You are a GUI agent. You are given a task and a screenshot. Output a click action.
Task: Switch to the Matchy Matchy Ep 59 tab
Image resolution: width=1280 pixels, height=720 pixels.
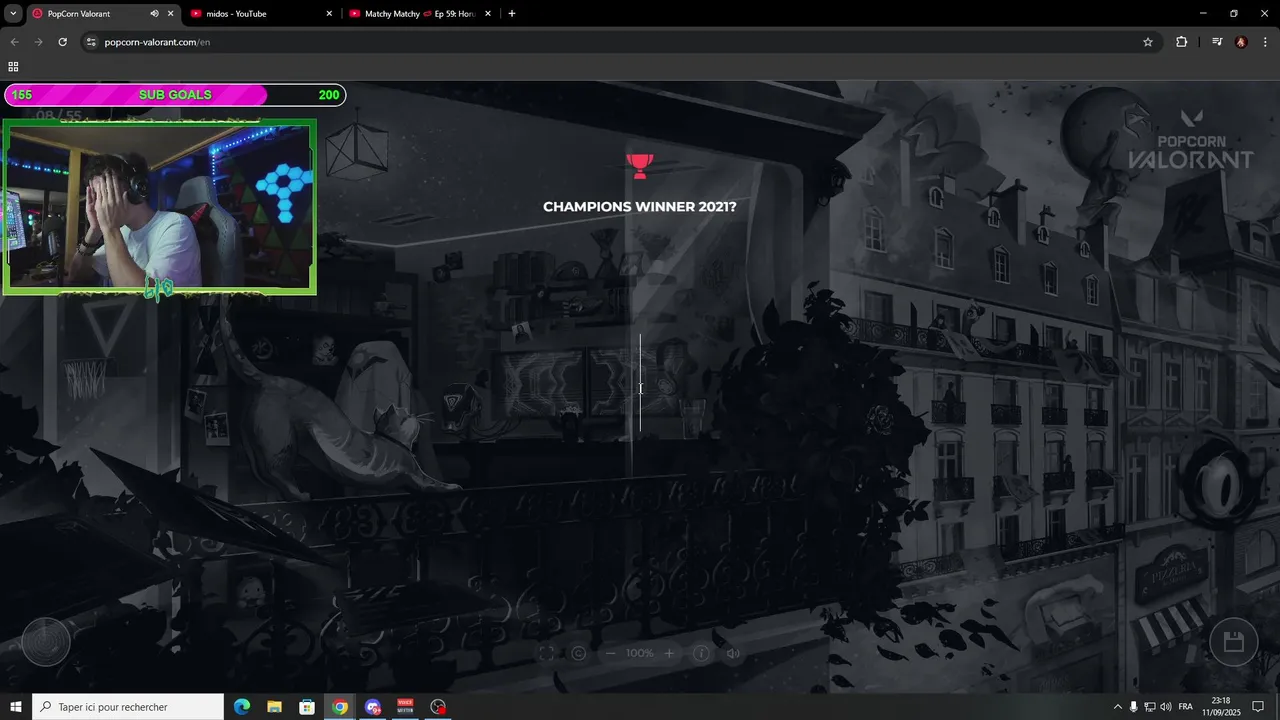tap(419, 14)
